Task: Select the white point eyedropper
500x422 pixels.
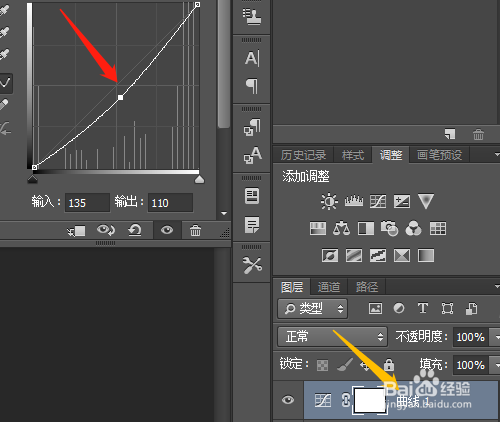Action: pos(4,54)
